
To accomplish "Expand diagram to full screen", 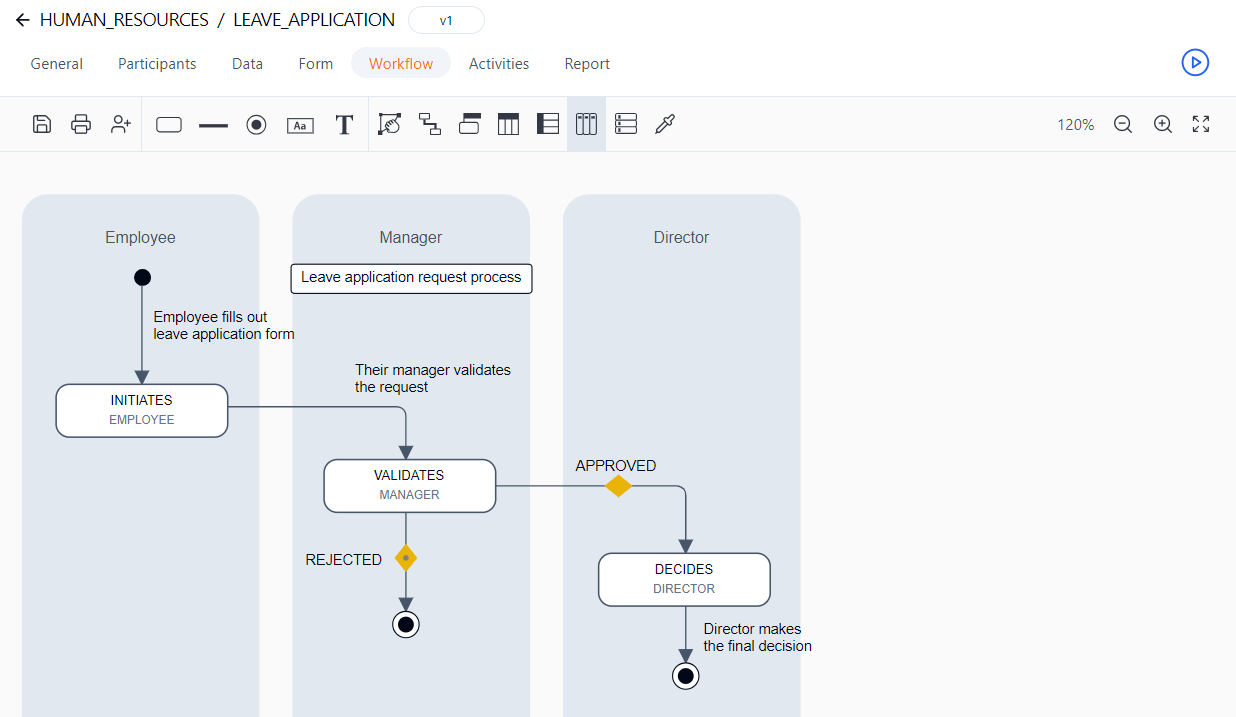I will (1201, 124).
